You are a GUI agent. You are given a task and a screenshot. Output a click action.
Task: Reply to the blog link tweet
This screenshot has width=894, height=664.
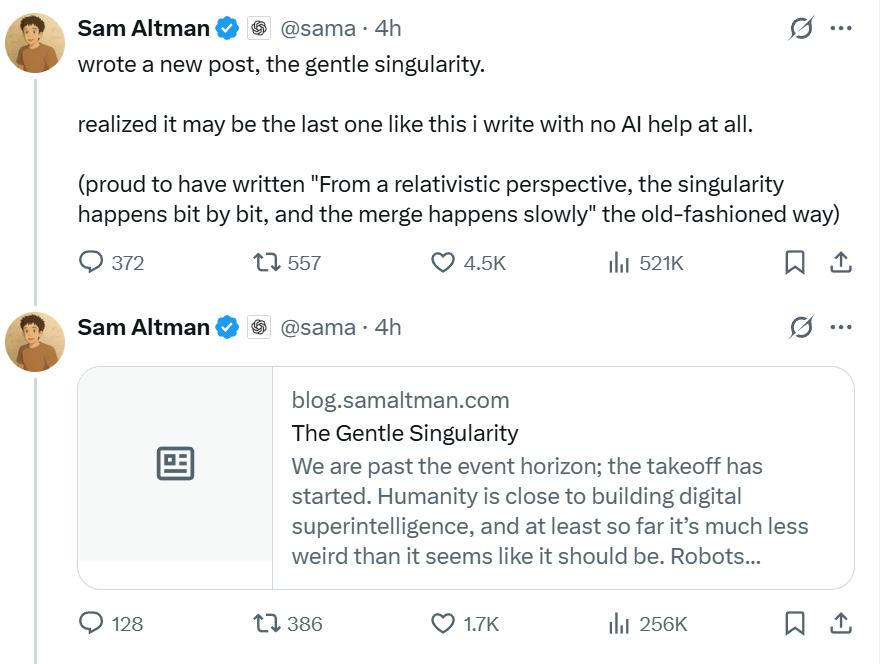click(x=92, y=623)
